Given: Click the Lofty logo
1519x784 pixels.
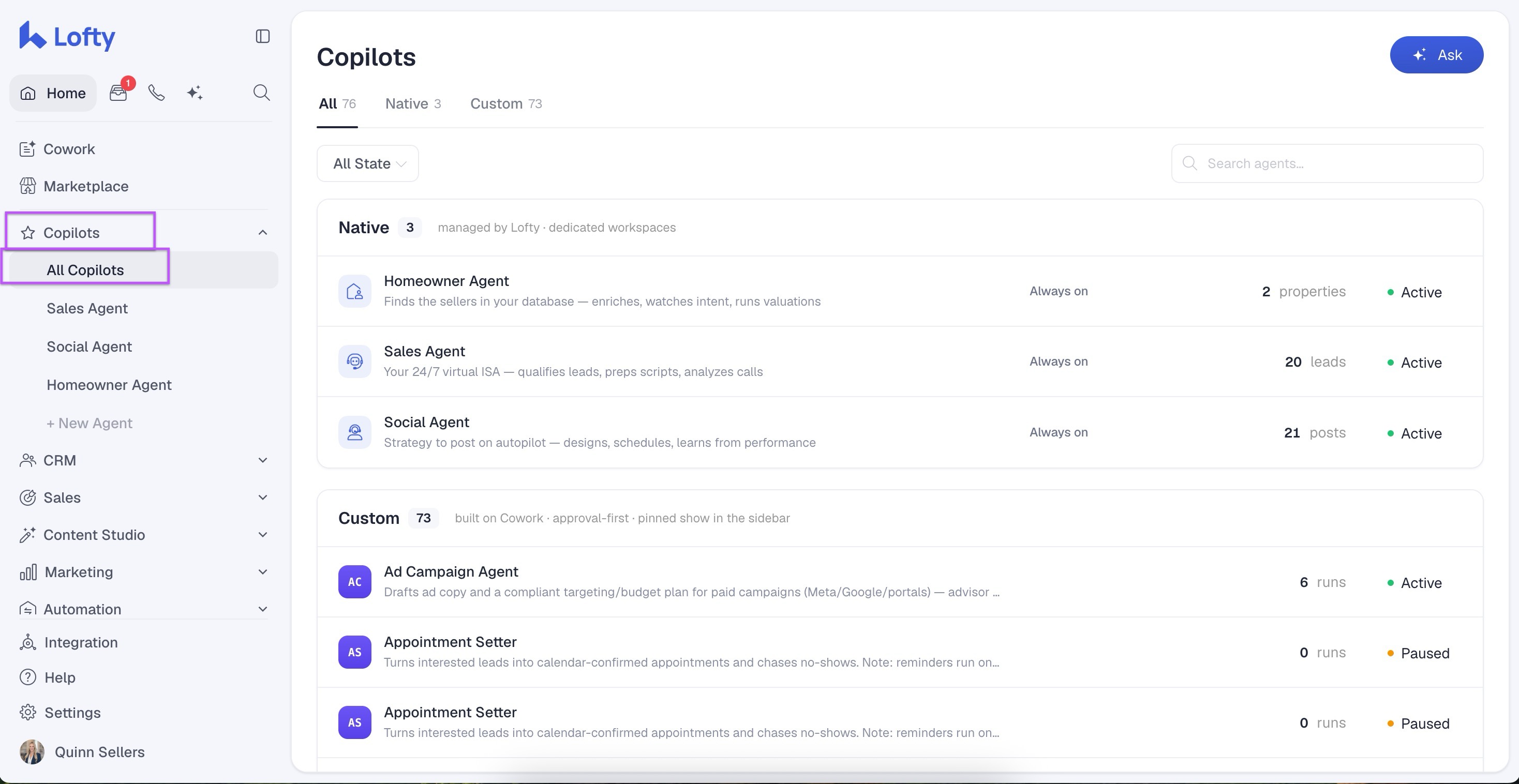Looking at the screenshot, I should 67,37.
